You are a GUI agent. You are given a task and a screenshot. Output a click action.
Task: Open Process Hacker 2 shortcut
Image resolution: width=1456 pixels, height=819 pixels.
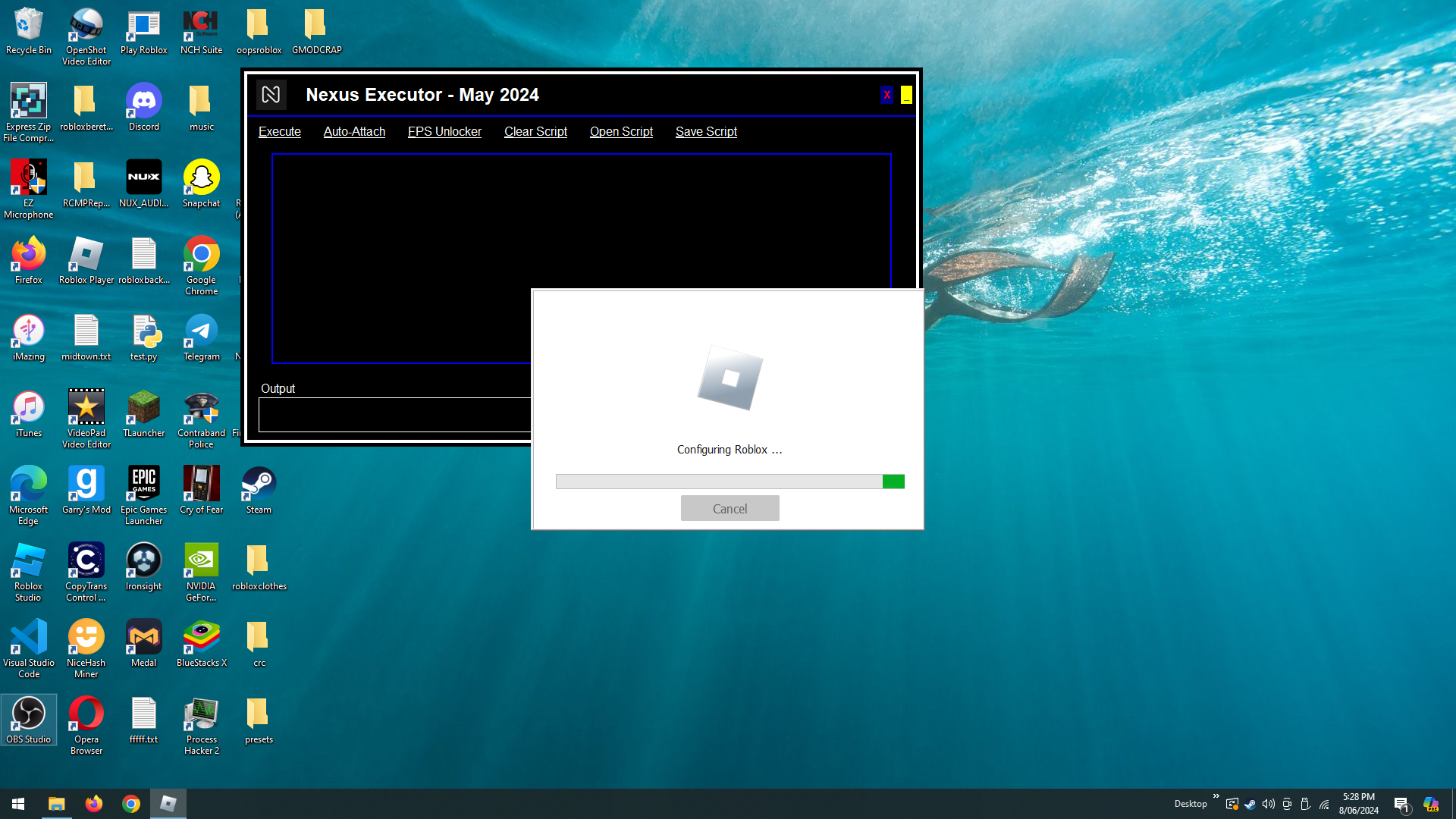pos(201,714)
